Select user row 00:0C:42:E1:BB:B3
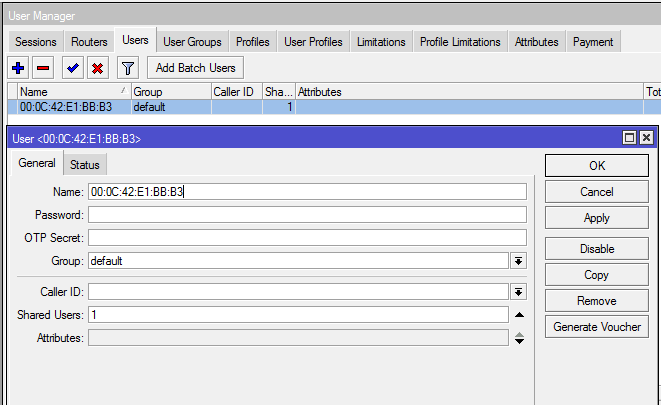Screen dimensions: 661x405 [65, 107]
